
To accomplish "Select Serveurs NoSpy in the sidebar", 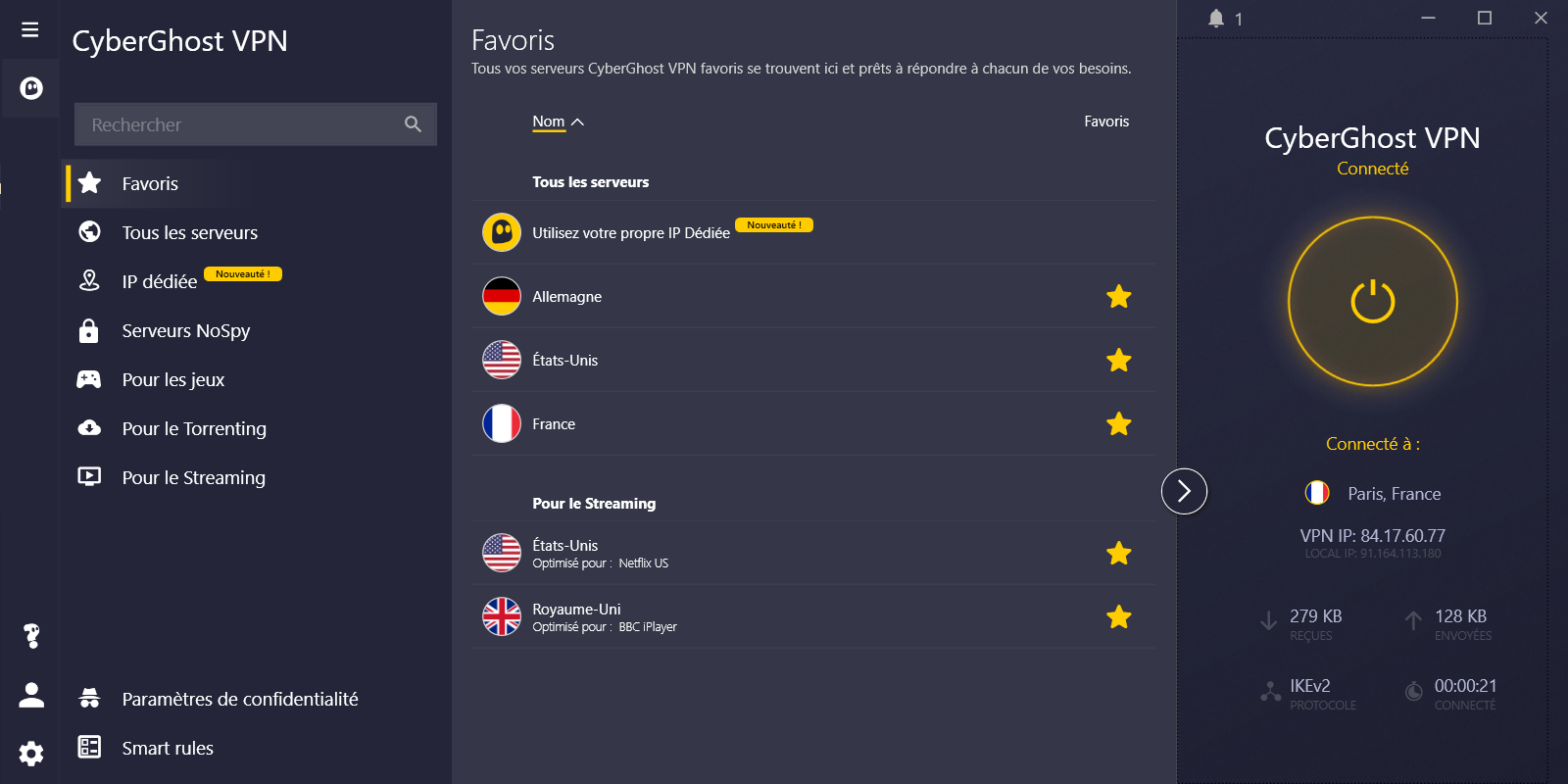I will click(x=185, y=330).
